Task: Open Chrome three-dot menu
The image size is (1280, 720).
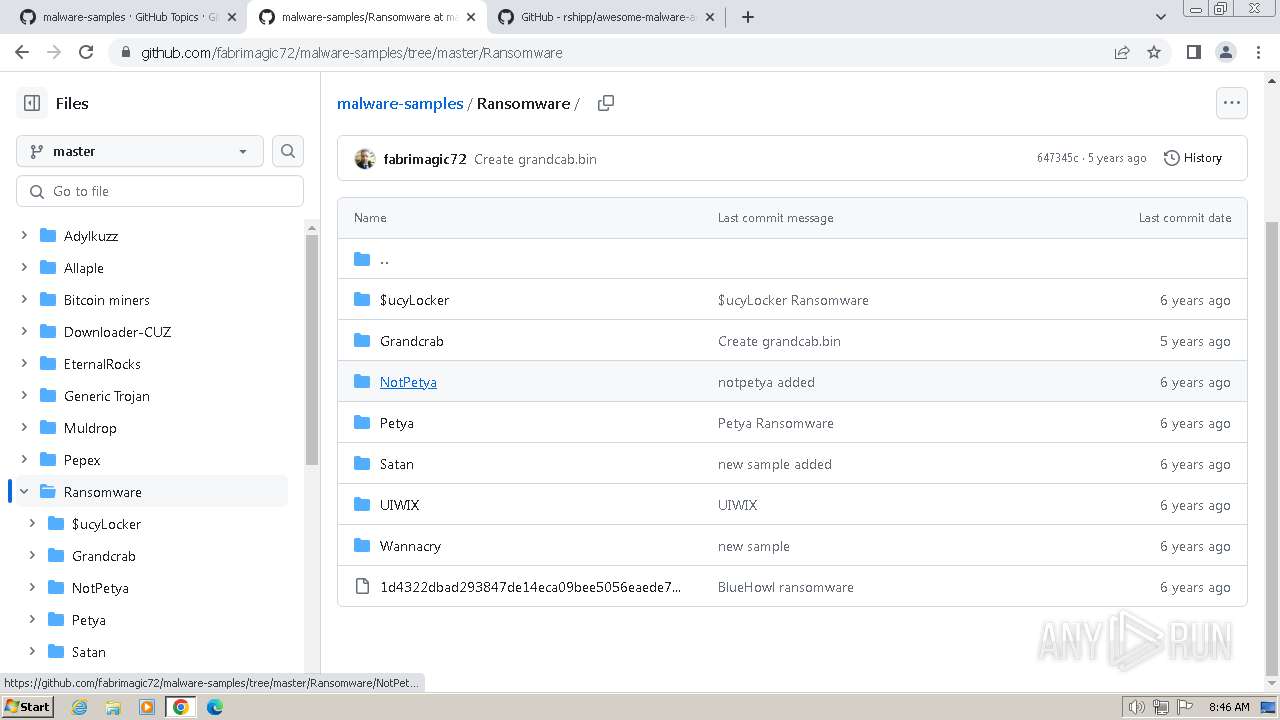Action: pyautogui.click(x=1258, y=52)
